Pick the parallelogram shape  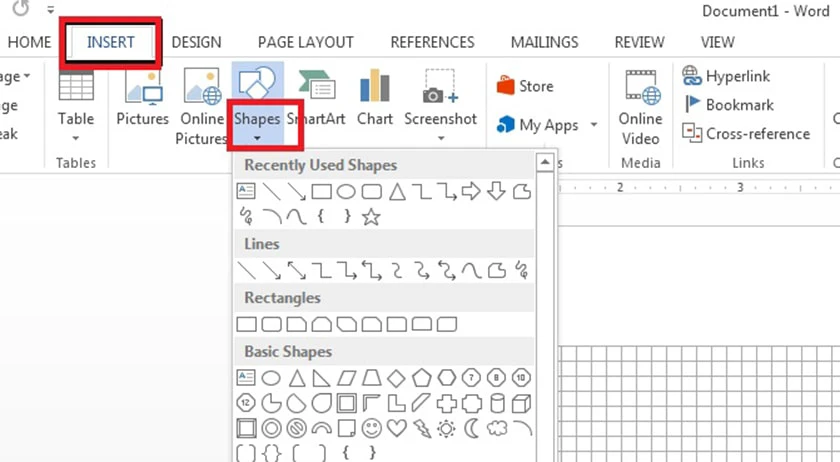point(347,378)
